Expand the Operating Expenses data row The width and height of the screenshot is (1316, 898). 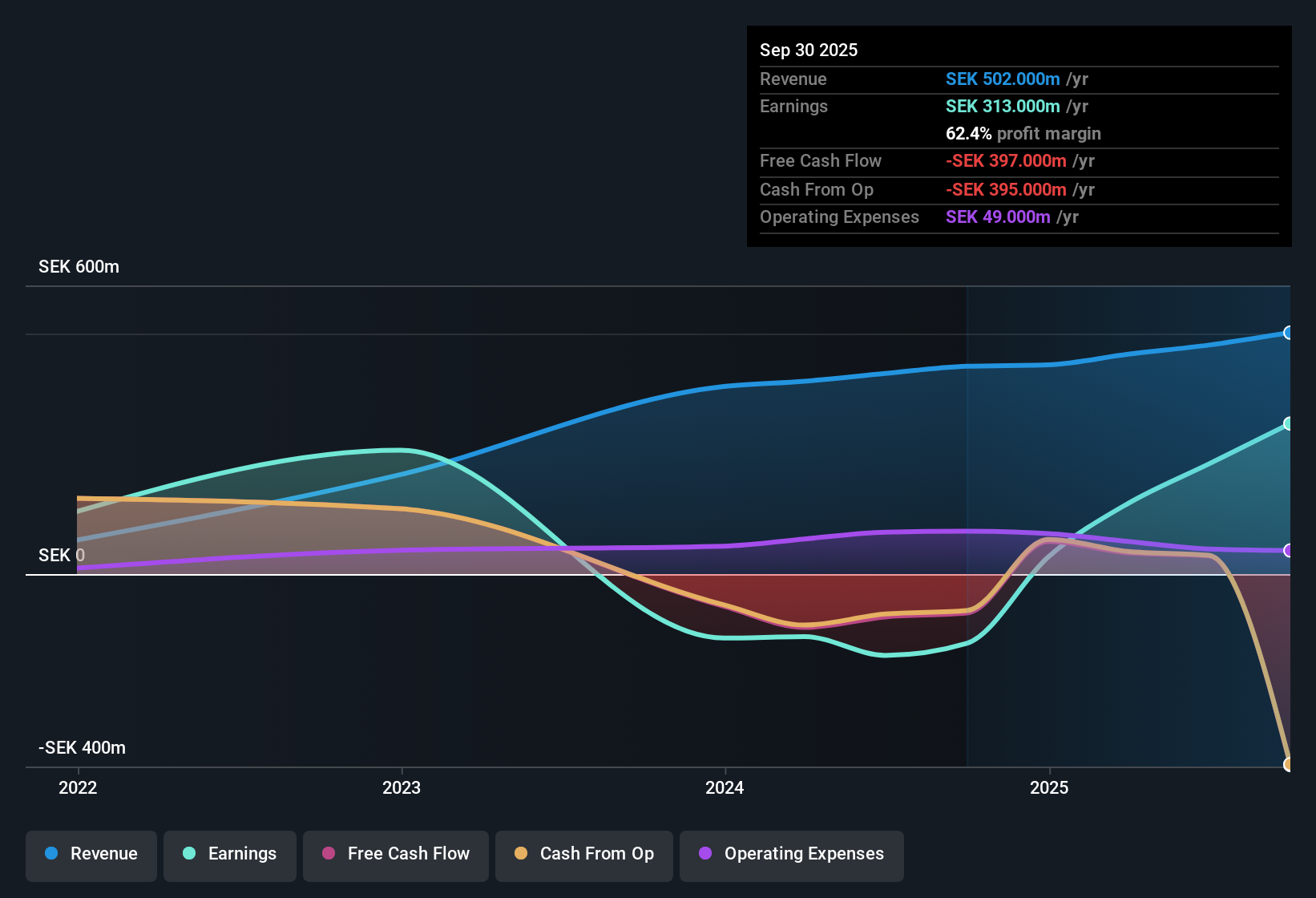(x=839, y=216)
